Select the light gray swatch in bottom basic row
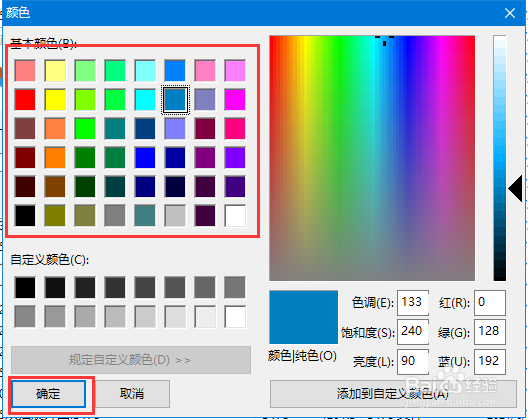 click(175, 216)
